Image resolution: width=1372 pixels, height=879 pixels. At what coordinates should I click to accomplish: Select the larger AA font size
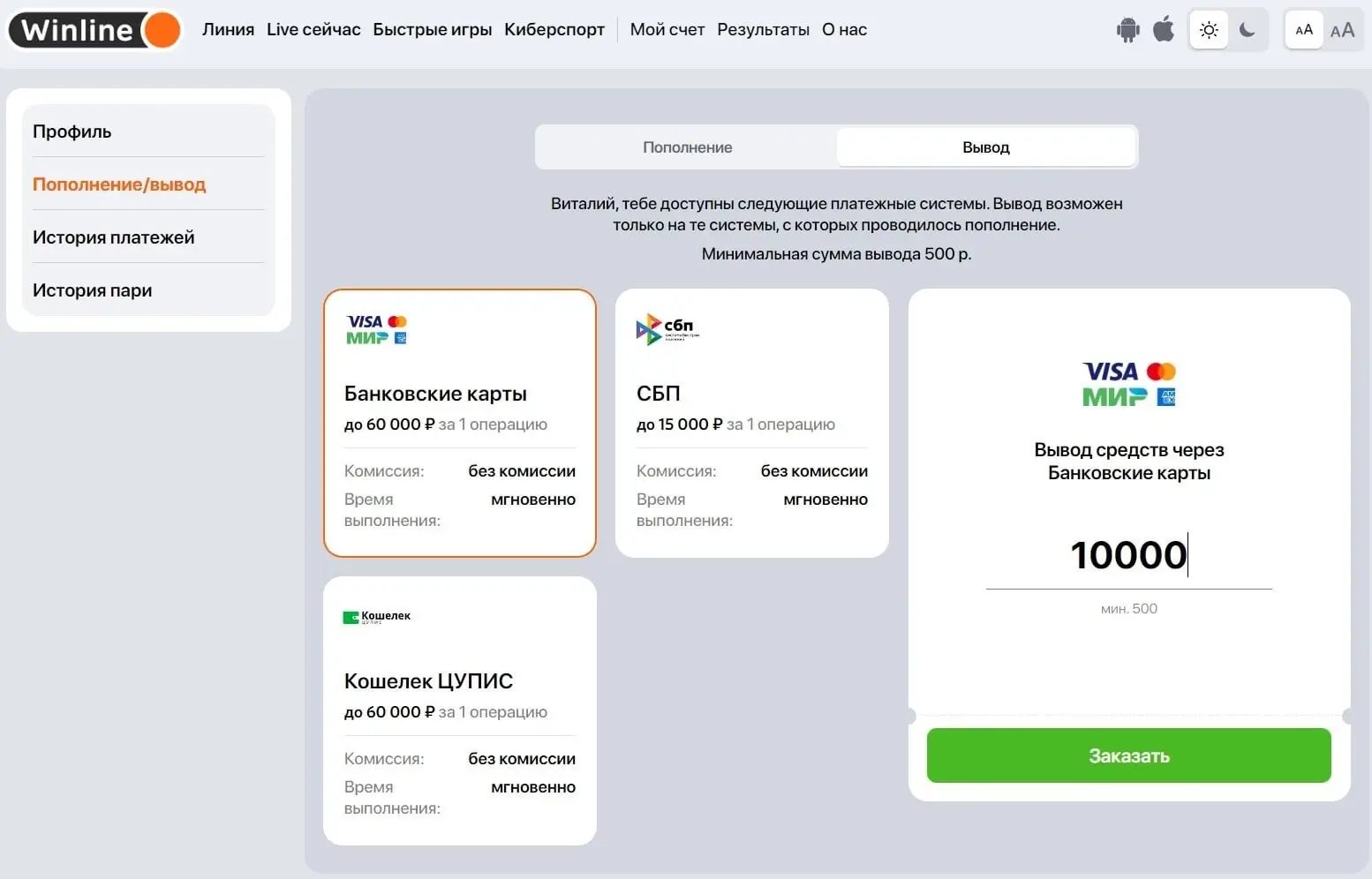[x=1342, y=30]
